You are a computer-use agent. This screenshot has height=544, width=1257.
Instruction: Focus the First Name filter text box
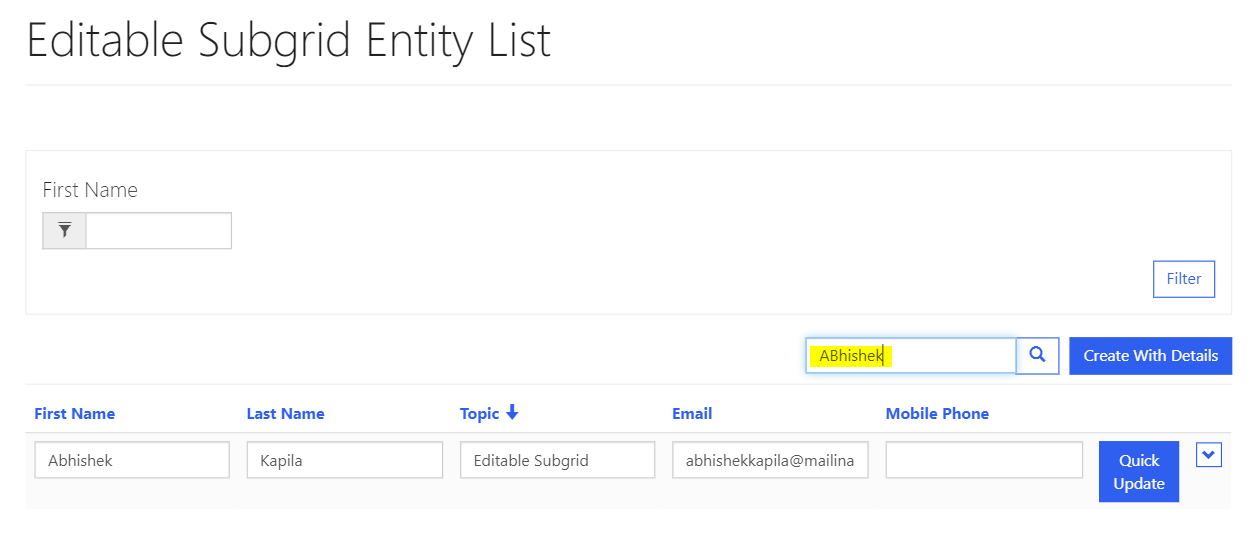(x=158, y=231)
